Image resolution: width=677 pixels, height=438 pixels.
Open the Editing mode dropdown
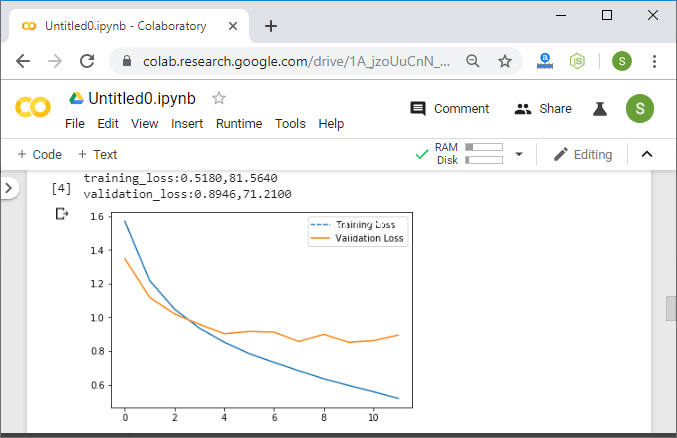[x=583, y=154]
